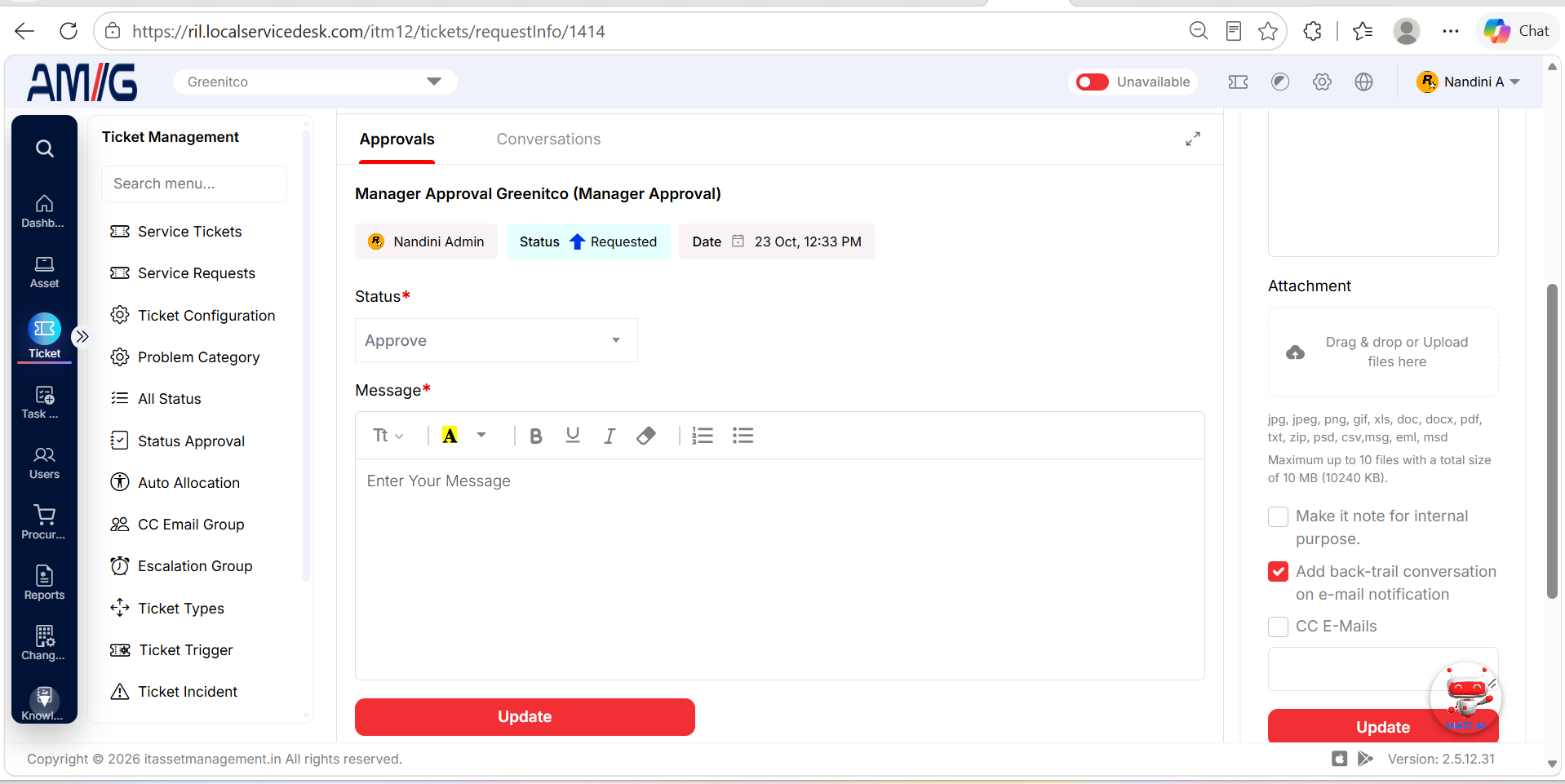Click the drag & drop upload area

pyautogui.click(x=1383, y=352)
